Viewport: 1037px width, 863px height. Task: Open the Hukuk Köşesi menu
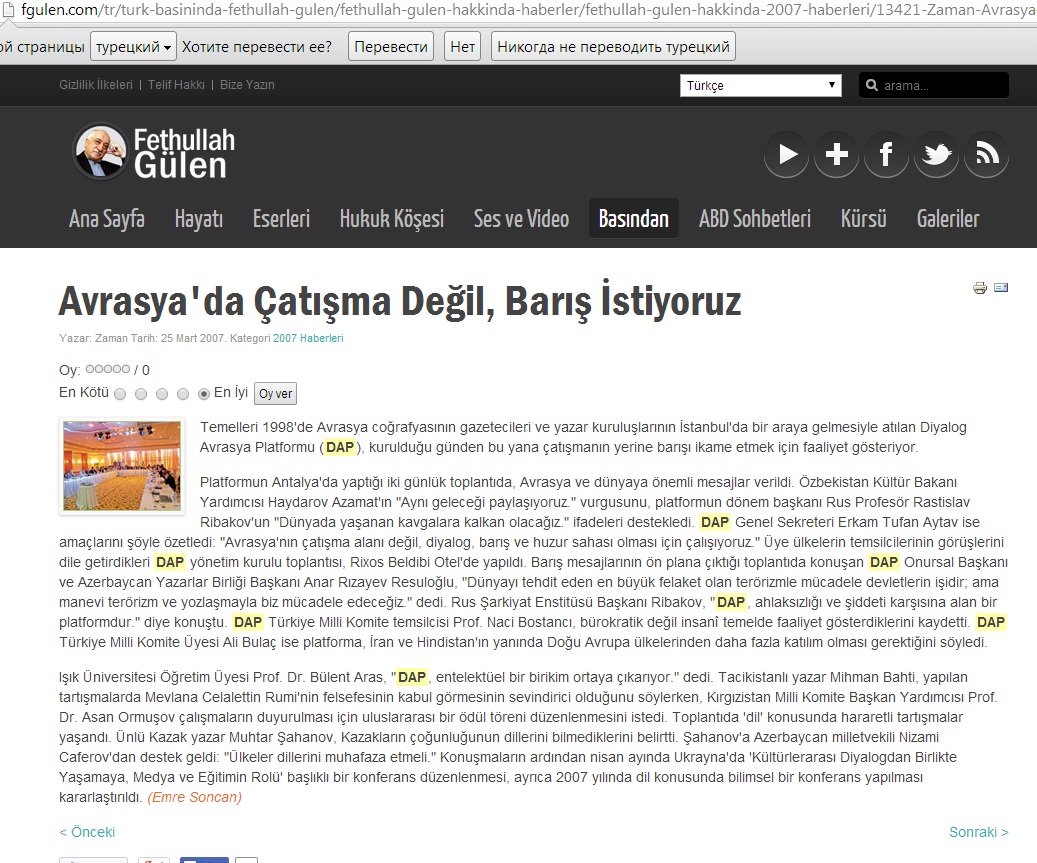click(391, 219)
